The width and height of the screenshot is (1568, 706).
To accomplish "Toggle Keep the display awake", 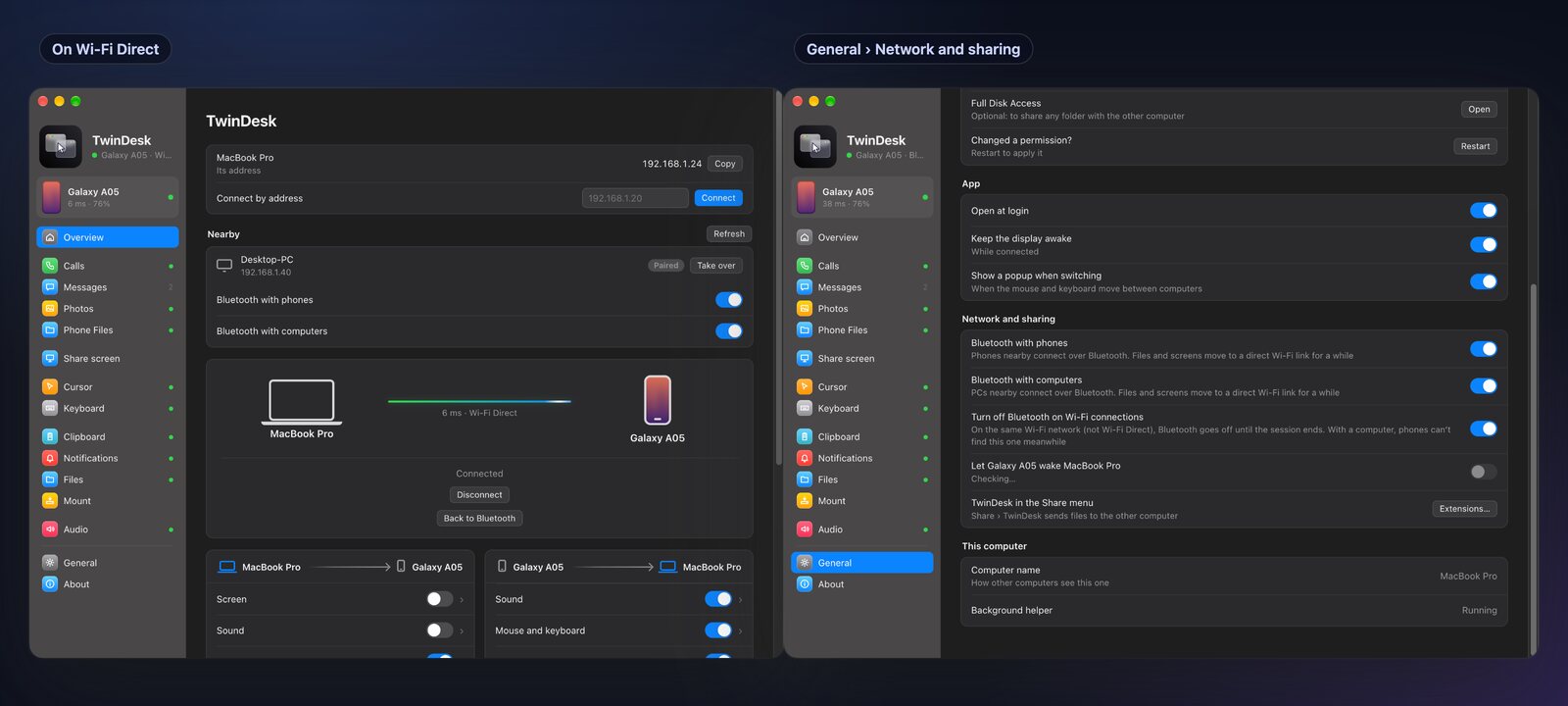I will (x=1484, y=245).
